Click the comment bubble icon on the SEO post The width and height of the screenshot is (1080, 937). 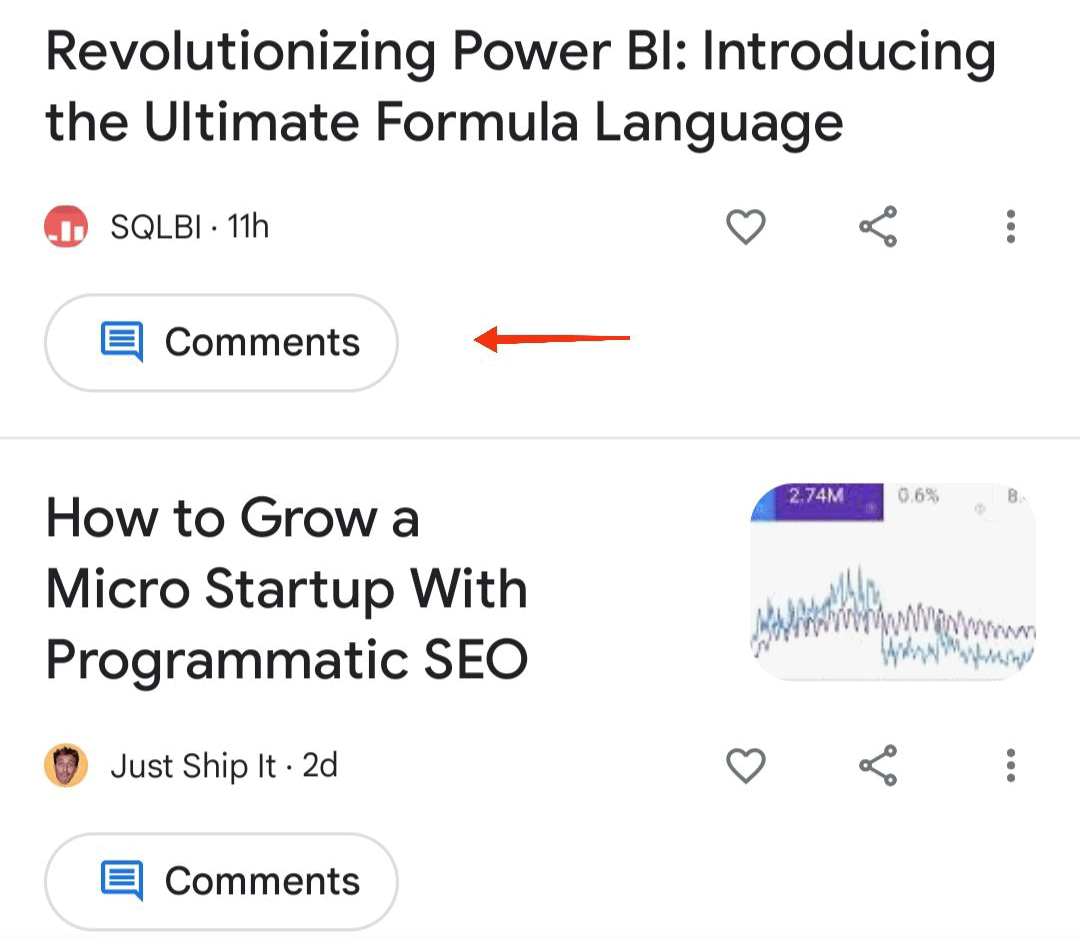[120, 881]
